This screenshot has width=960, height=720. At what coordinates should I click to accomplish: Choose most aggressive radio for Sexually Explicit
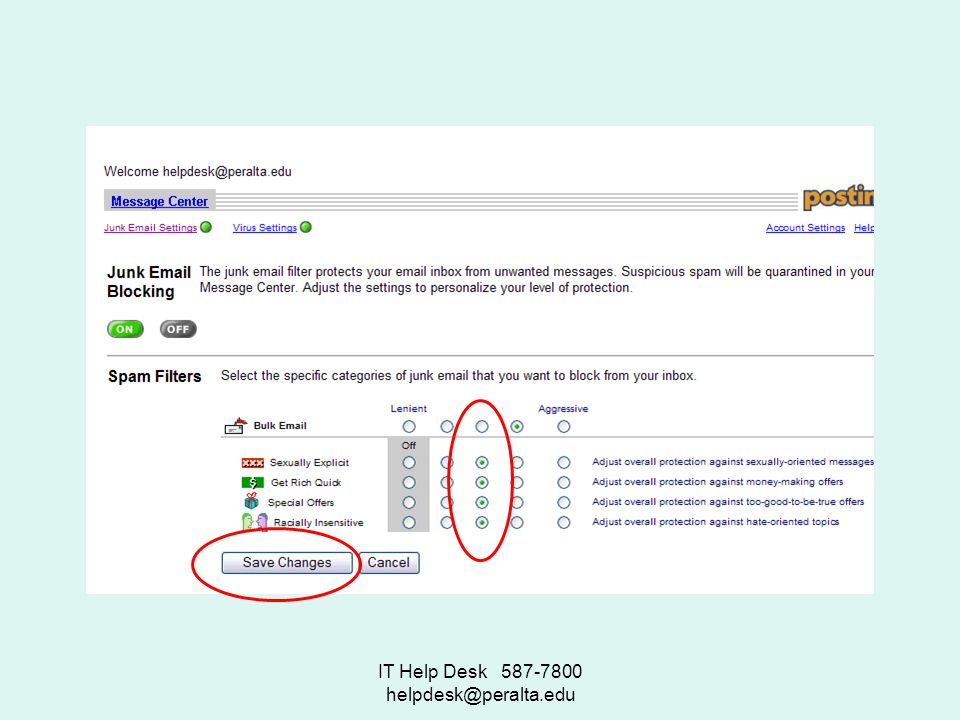[x=564, y=462]
